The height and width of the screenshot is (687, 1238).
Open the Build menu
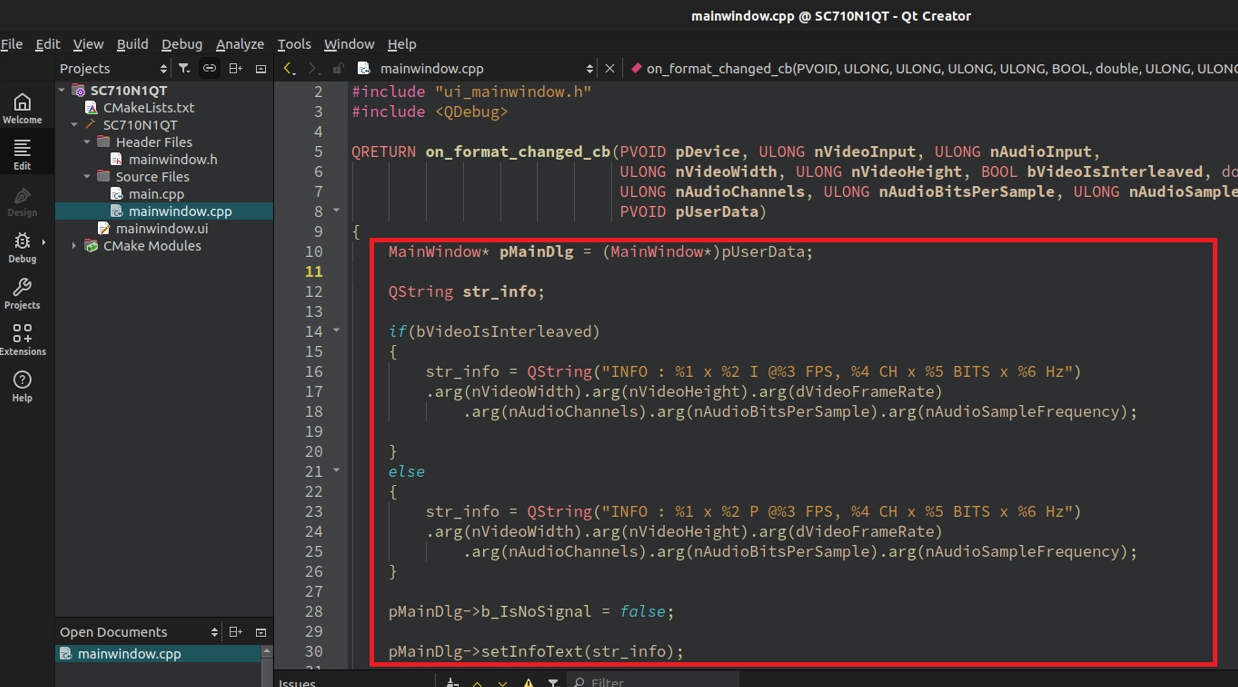tap(132, 44)
